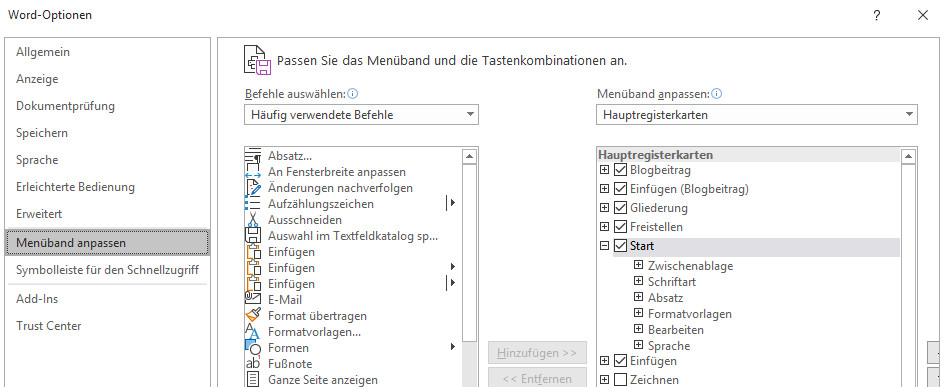The height and width of the screenshot is (387, 946).
Task: Select the Menüband anpassen category
Action: pos(107,243)
